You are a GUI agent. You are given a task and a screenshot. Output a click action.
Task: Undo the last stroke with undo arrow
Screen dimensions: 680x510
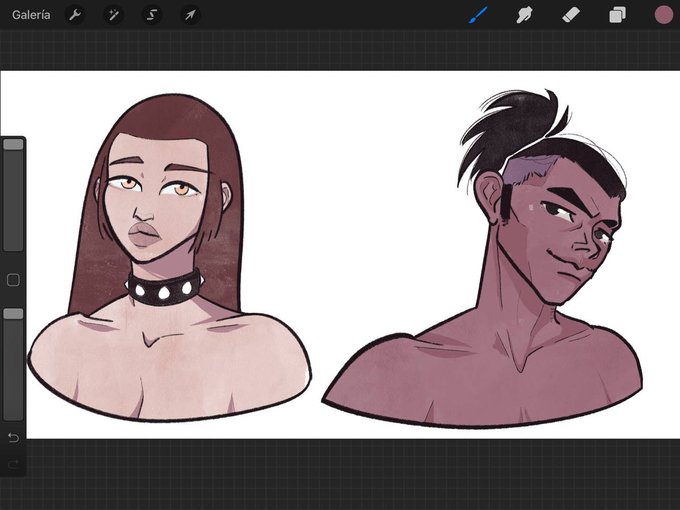point(13,438)
